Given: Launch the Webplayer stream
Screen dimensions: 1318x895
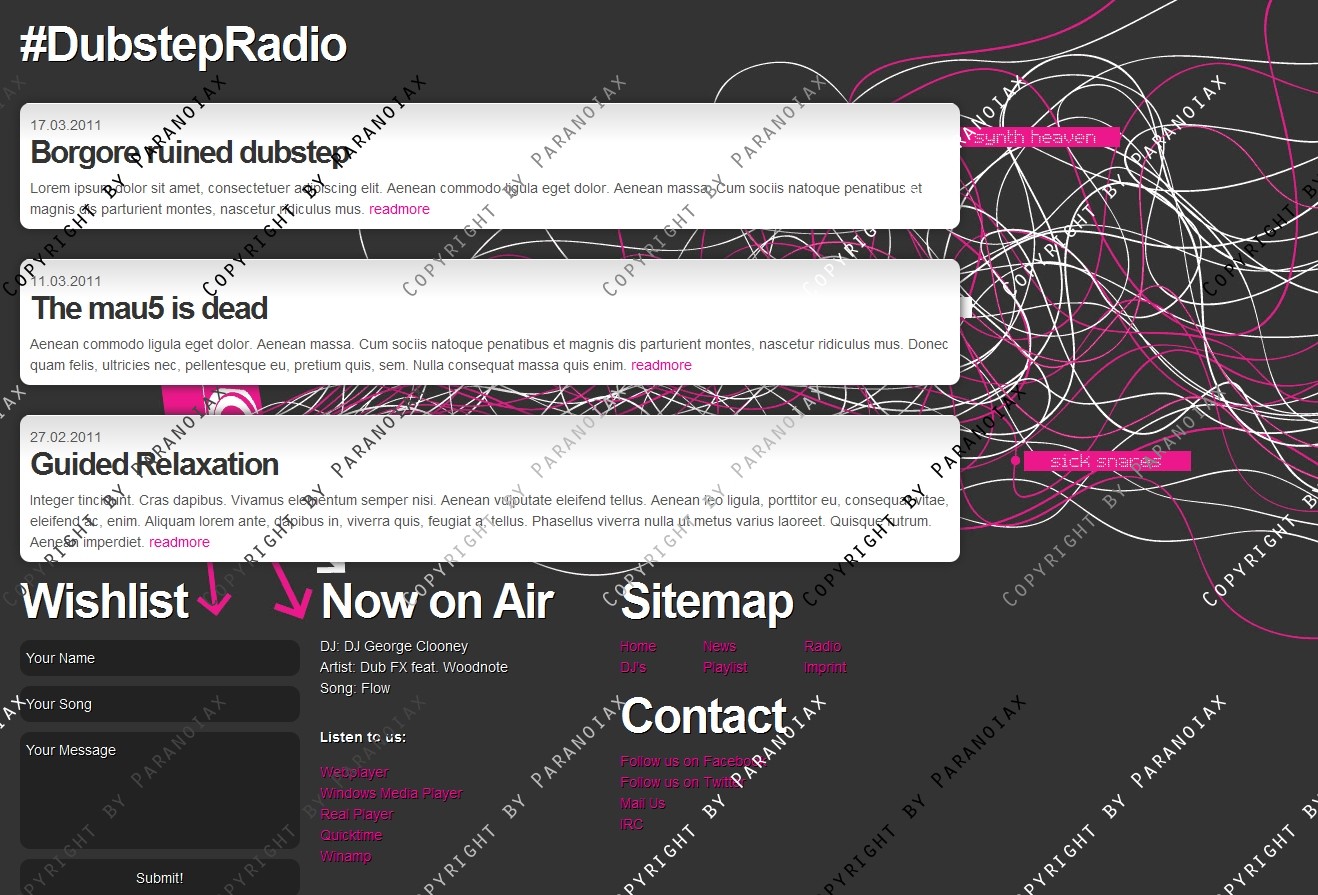Looking at the screenshot, I should coord(354,772).
